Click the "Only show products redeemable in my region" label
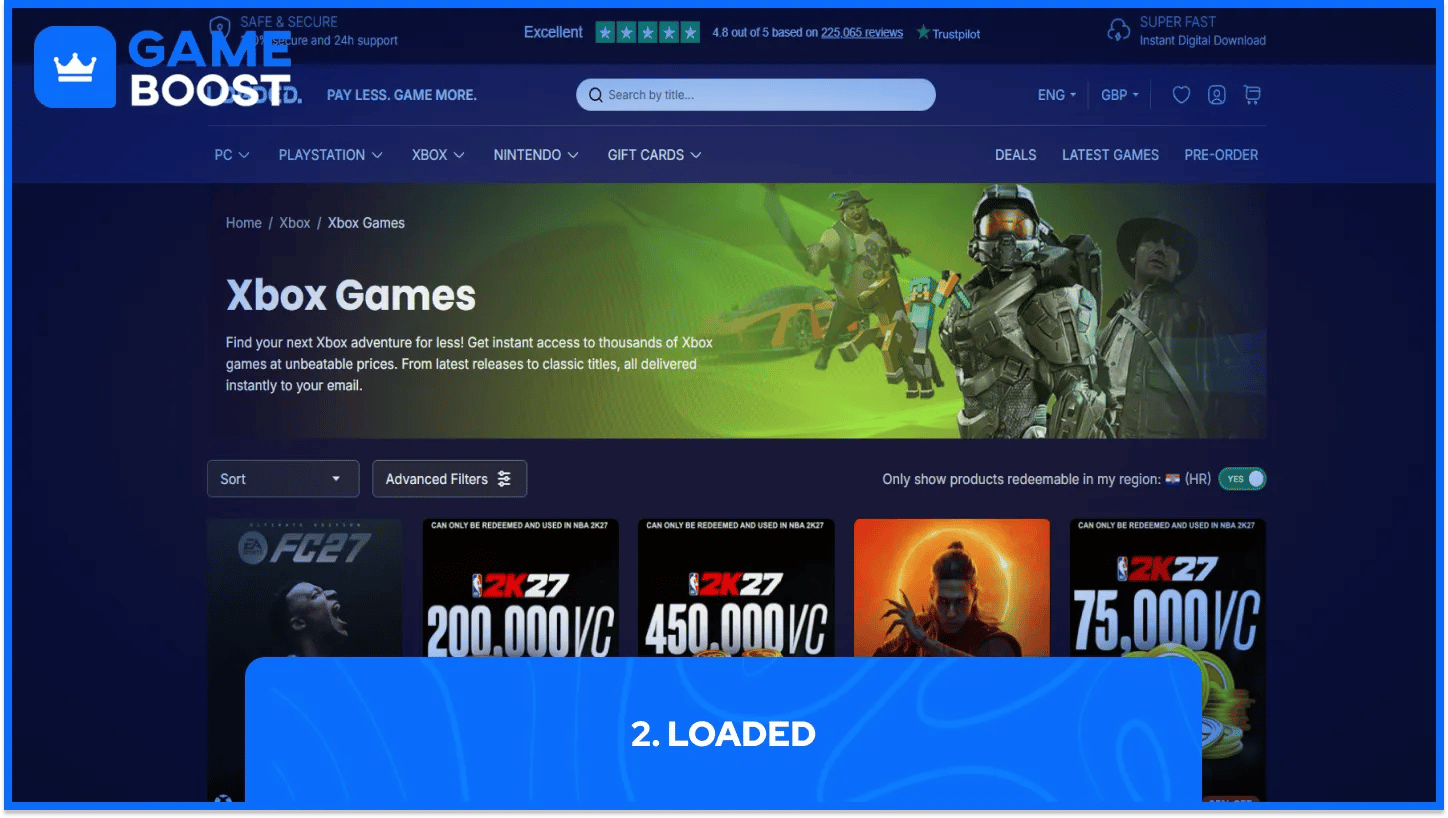 pyautogui.click(x=1021, y=479)
